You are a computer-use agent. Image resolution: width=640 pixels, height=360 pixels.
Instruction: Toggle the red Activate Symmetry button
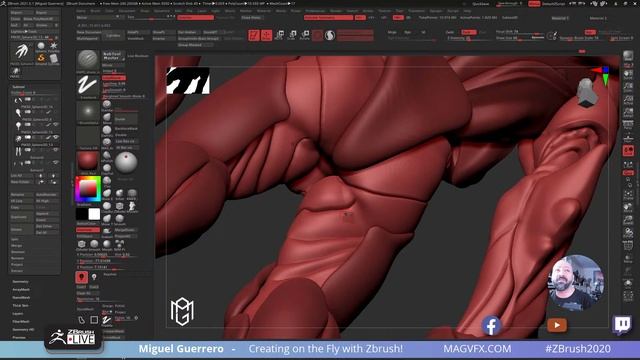328,18
